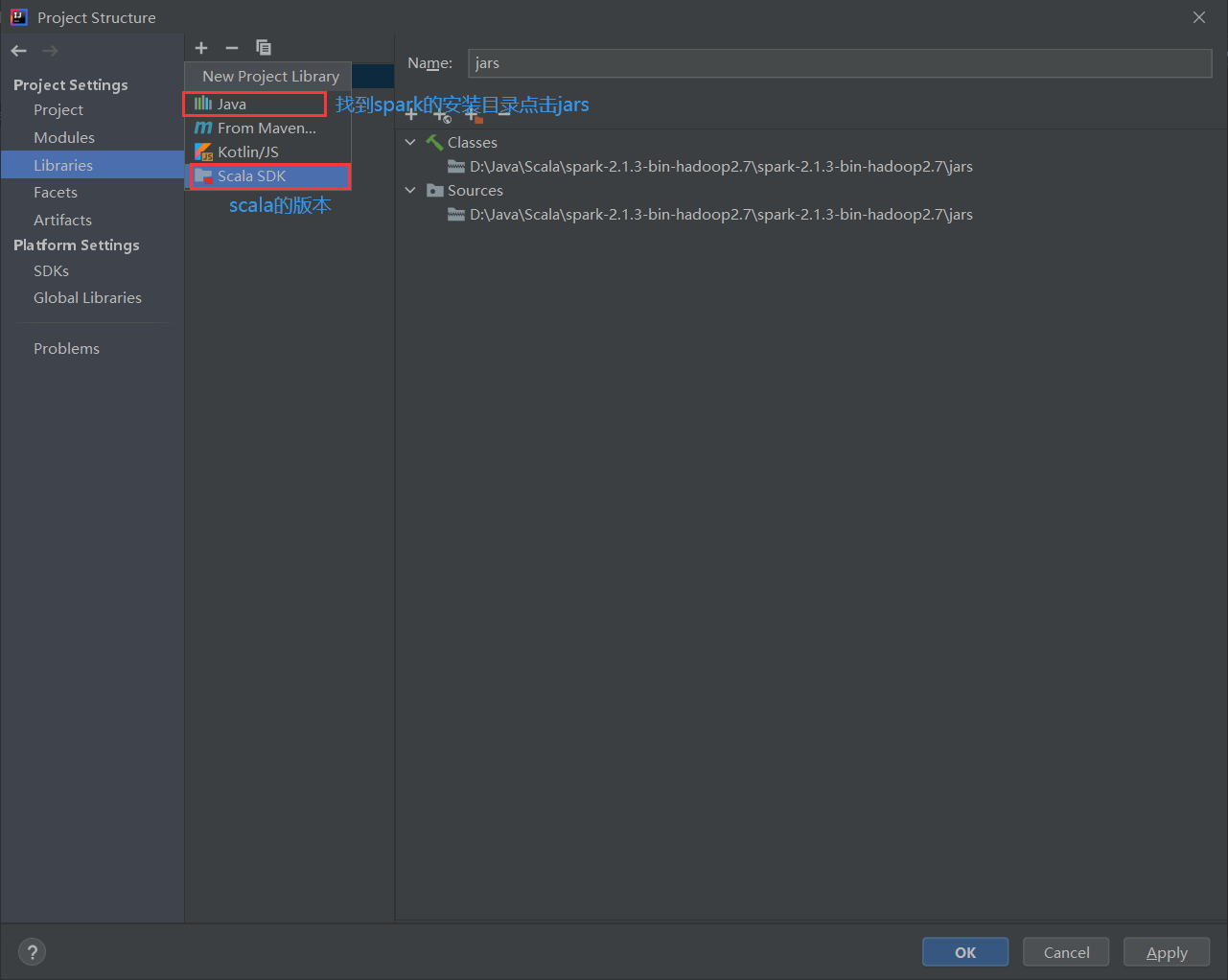This screenshot has width=1228, height=980.
Task: Close the Project Structure dialog
Action: 1199,17
